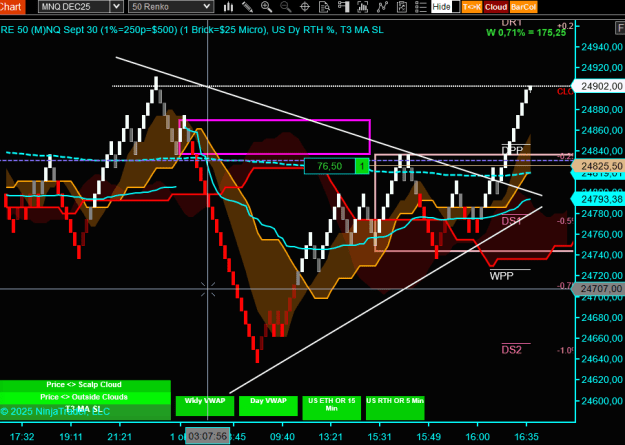Toggle the data box icon
Screen dimensions: 625x445
[x=324, y=6]
